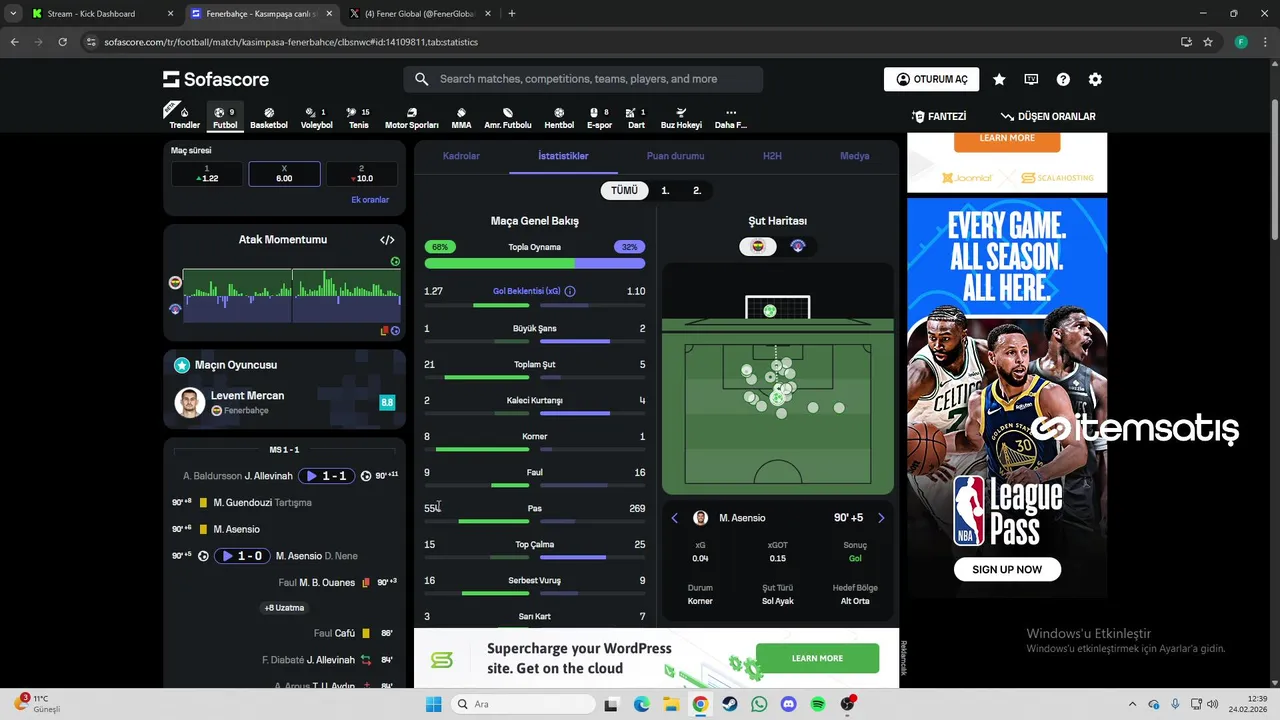
Task: Click odds box 1 at 1.22
Action: tap(207, 174)
